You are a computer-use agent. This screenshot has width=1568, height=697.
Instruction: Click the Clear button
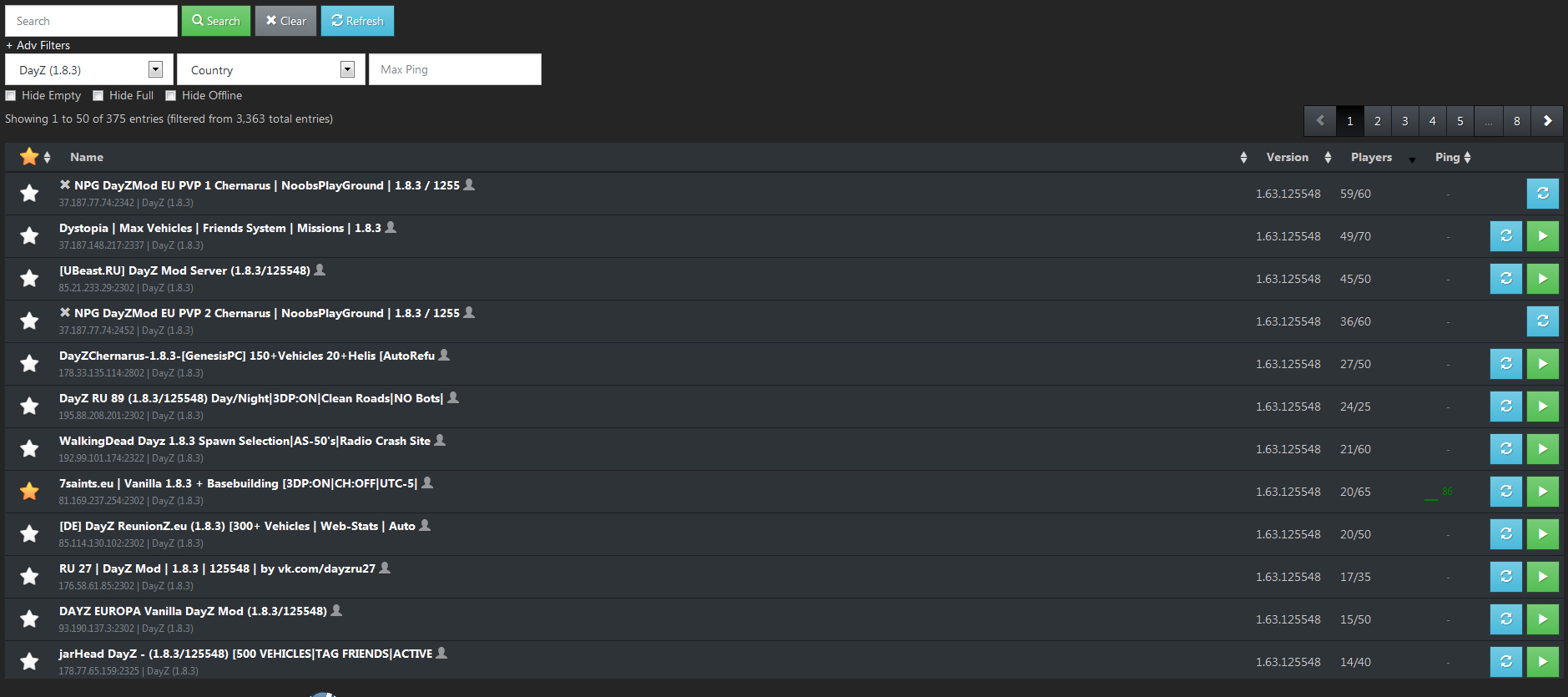[286, 21]
